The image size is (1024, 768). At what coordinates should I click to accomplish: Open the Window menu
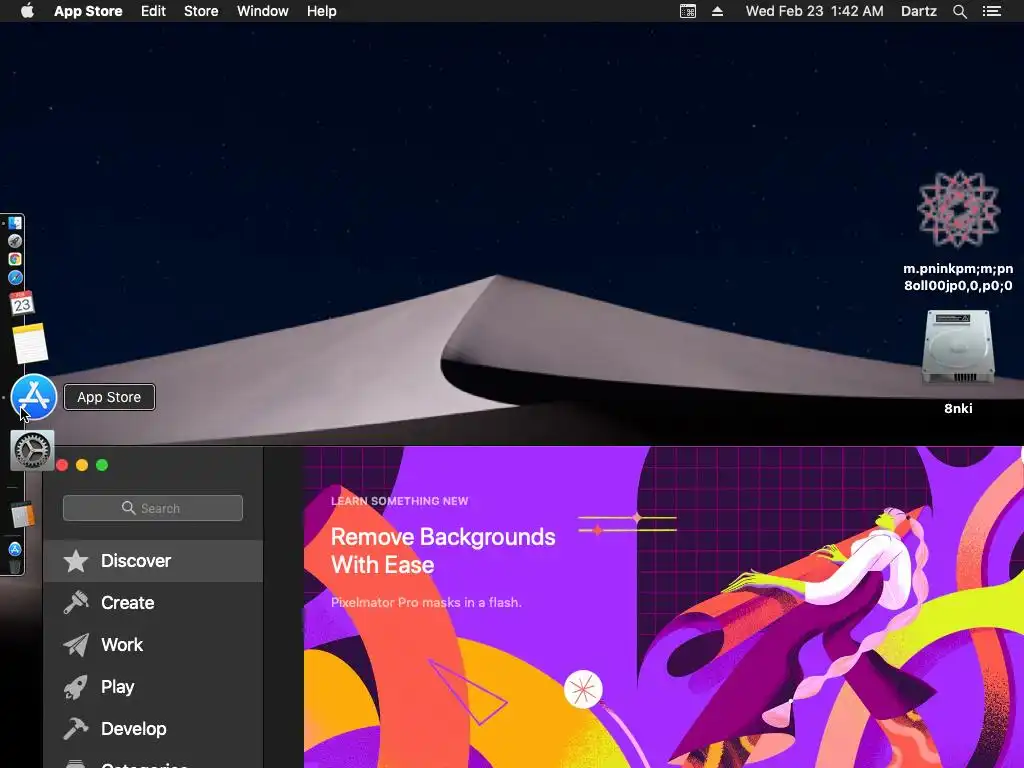coord(263,11)
